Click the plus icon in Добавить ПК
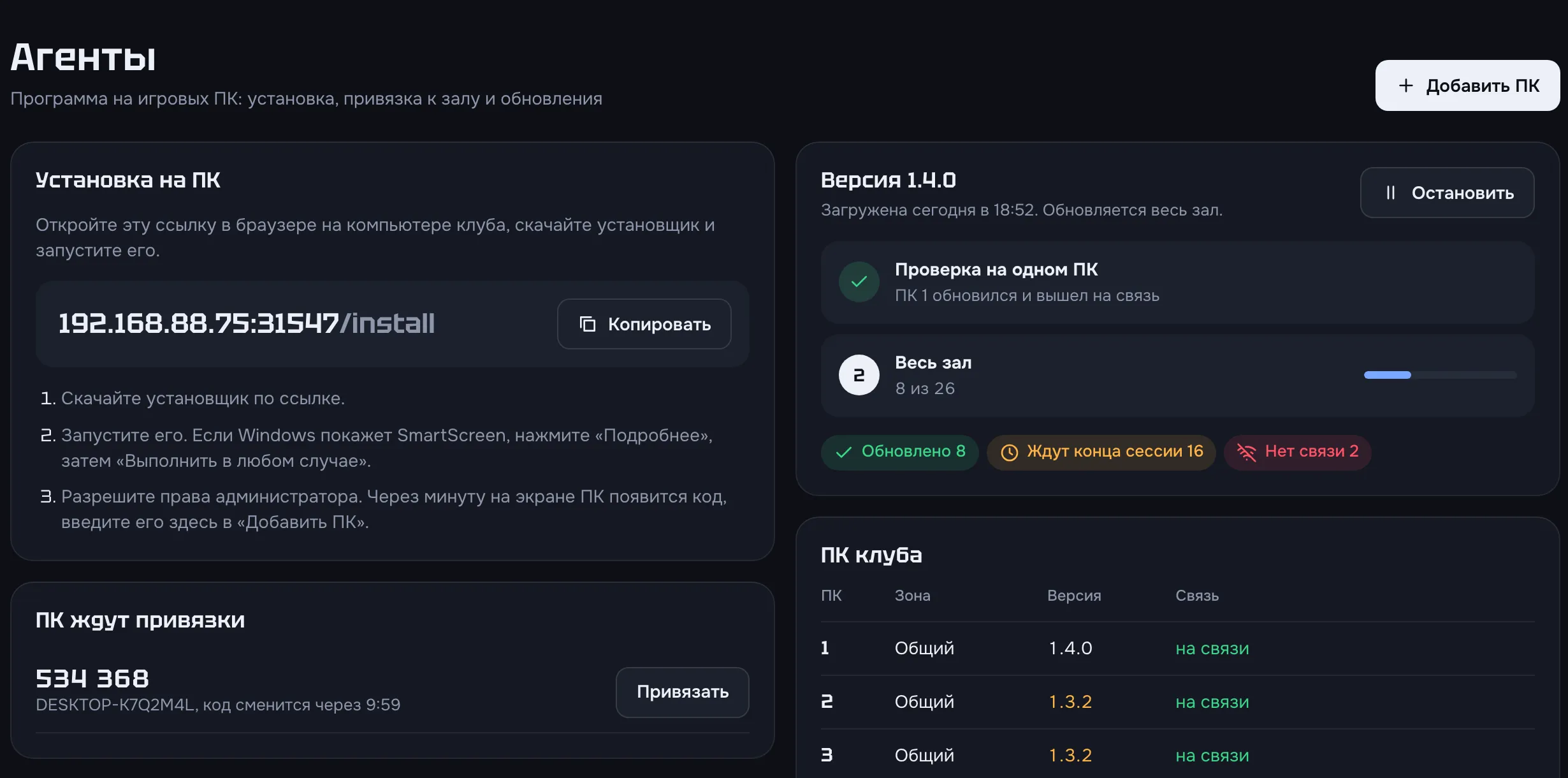The height and width of the screenshot is (778, 1568). [x=1405, y=85]
